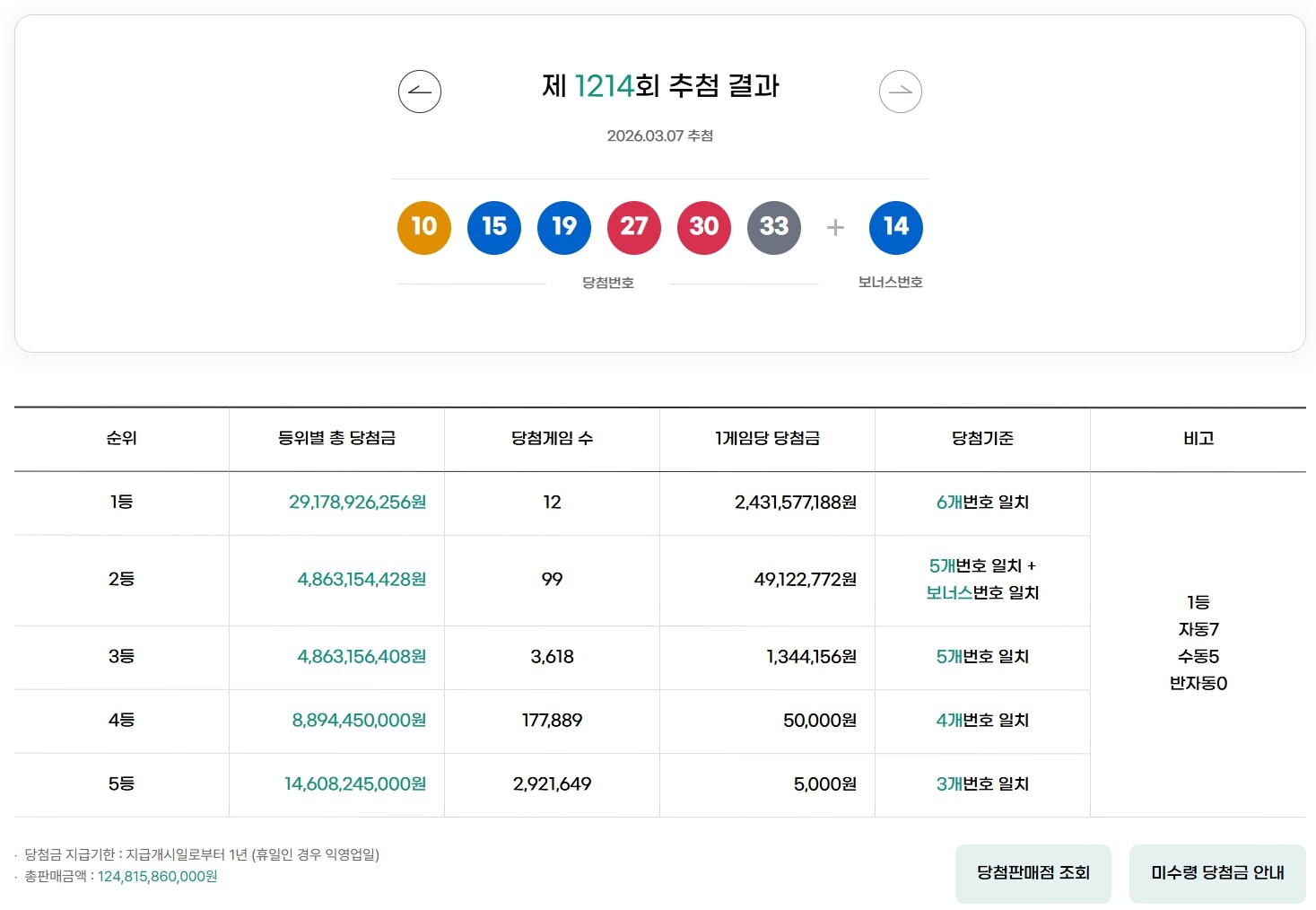Select the gray ball numbered 33
1316x910 pixels.
coord(773,228)
